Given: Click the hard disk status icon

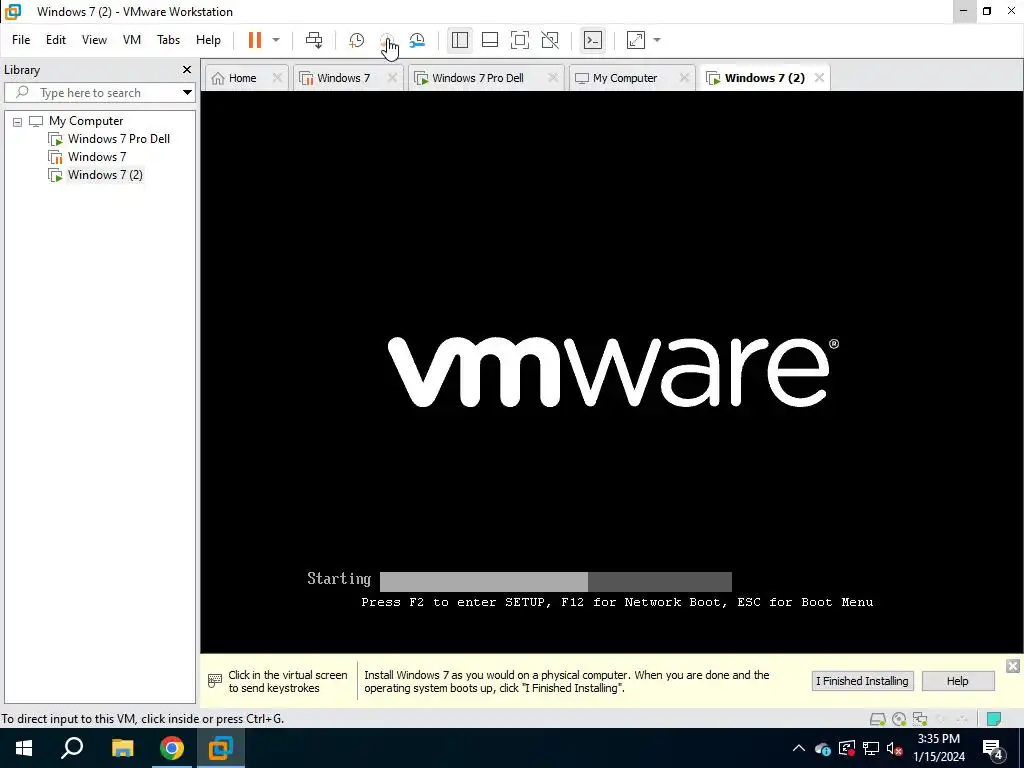Looking at the screenshot, I should pos(878,719).
